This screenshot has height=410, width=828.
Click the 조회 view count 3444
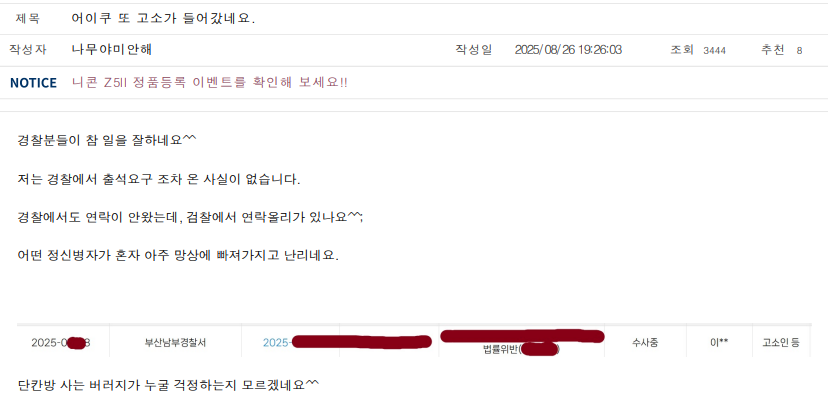coord(714,51)
